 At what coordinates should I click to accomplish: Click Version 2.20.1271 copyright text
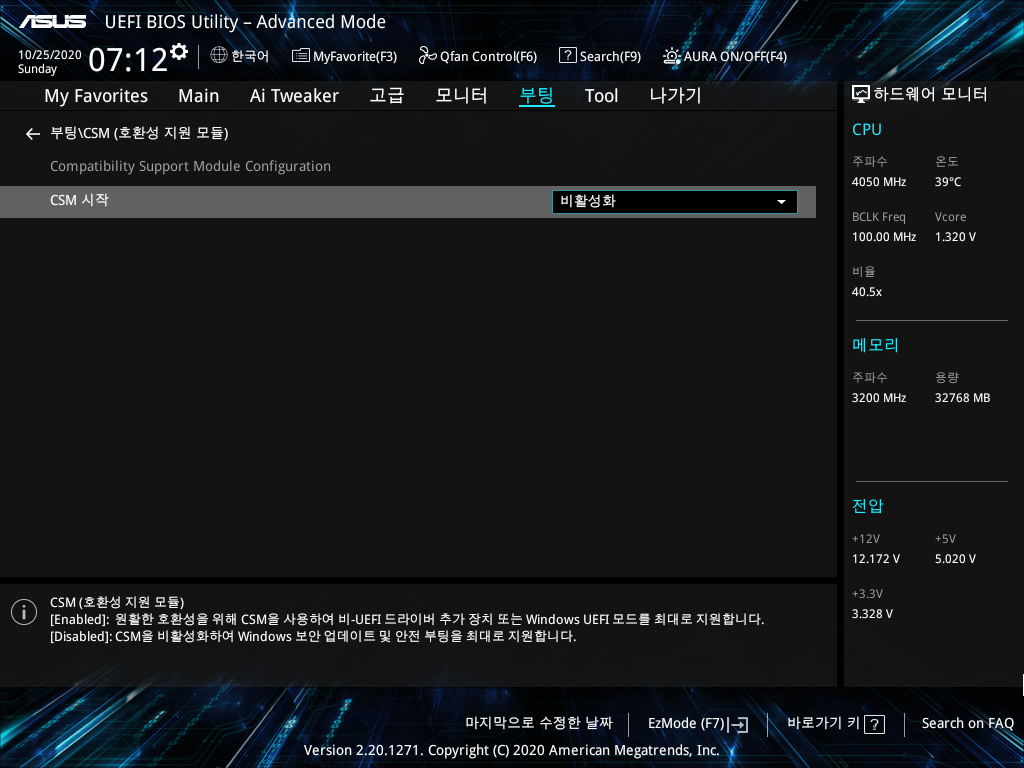click(x=511, y=750)
